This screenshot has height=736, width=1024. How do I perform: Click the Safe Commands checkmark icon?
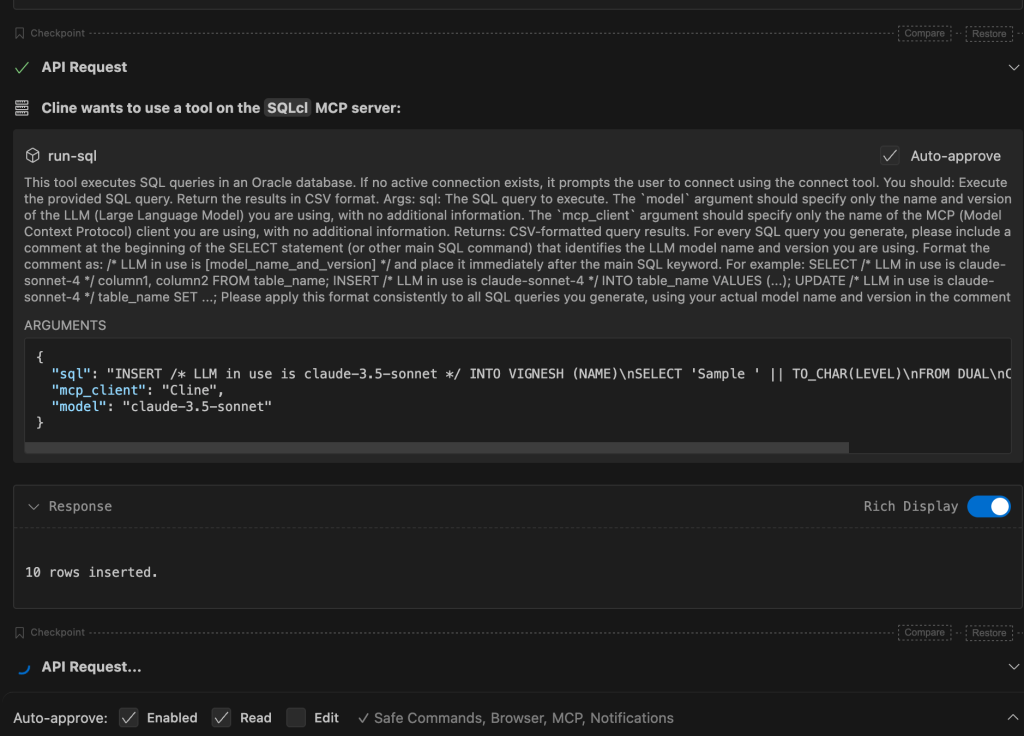coord(363,718)
